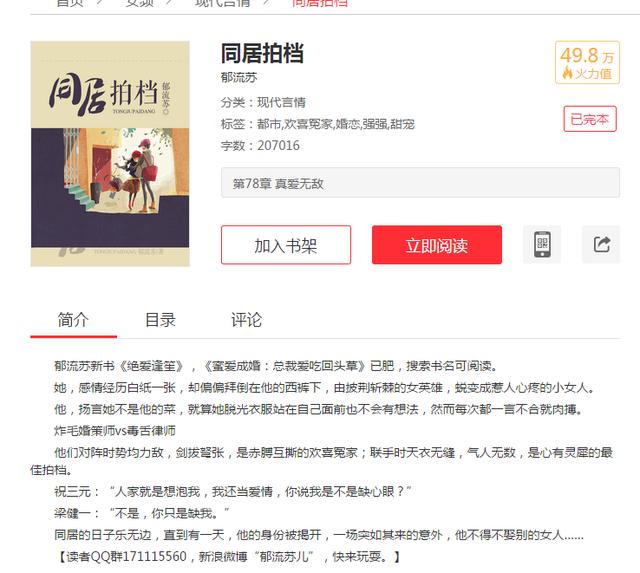Click the red 同居拍档 breadcrumb item
This screenshot has height=573, width=640.
[320, 3]
